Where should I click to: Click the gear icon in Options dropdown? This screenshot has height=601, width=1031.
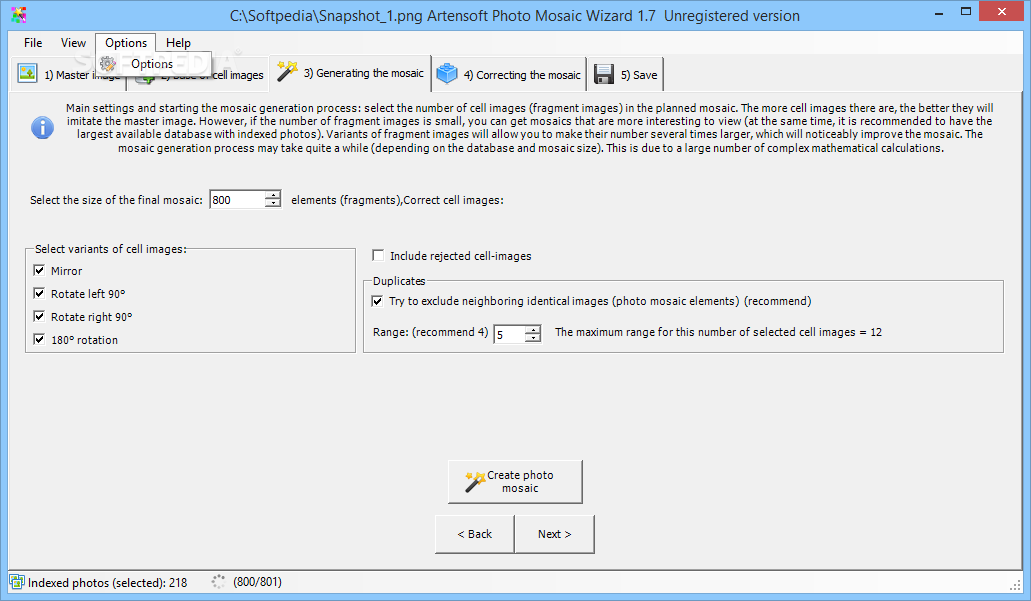108,64
